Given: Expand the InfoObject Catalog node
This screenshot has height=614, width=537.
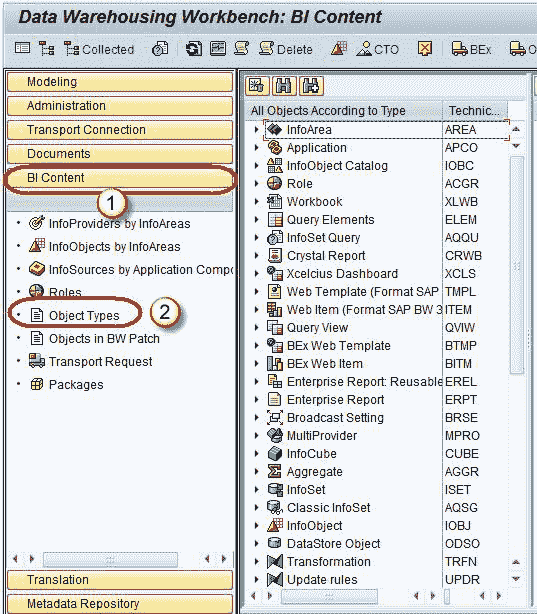Looking at the screenshot, I should (257, 166).
